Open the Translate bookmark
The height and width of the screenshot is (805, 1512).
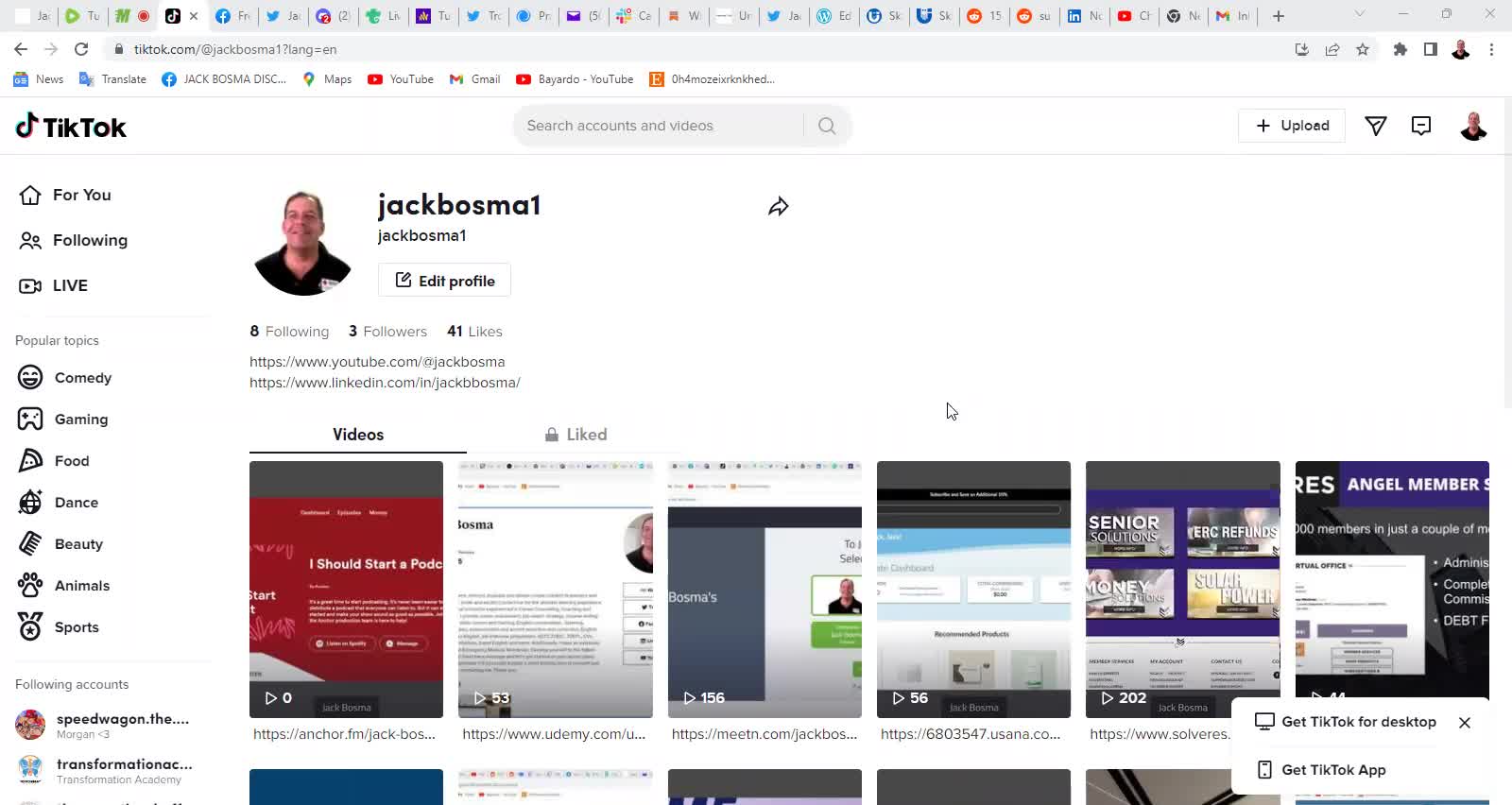(112, 79)
